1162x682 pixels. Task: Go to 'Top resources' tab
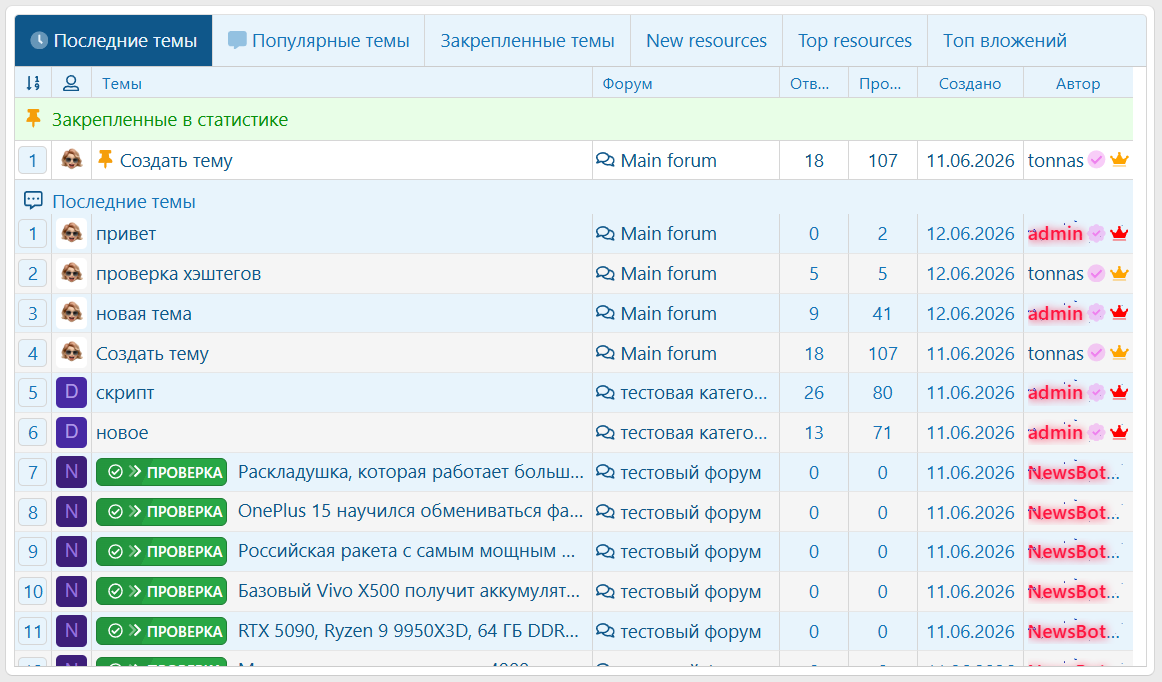[854, 41]
